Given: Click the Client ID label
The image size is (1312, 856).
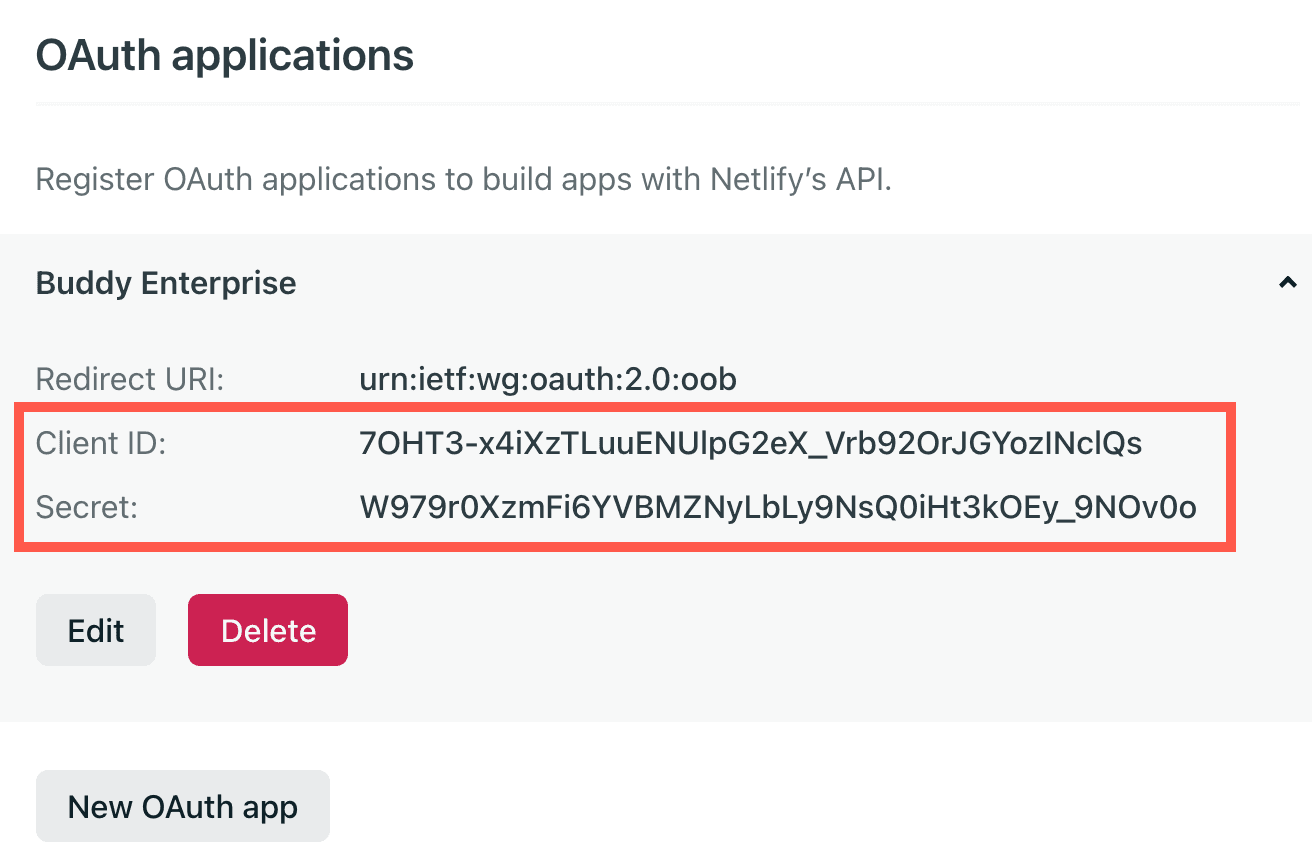Looking at the screenshot, I should [101, 443].
